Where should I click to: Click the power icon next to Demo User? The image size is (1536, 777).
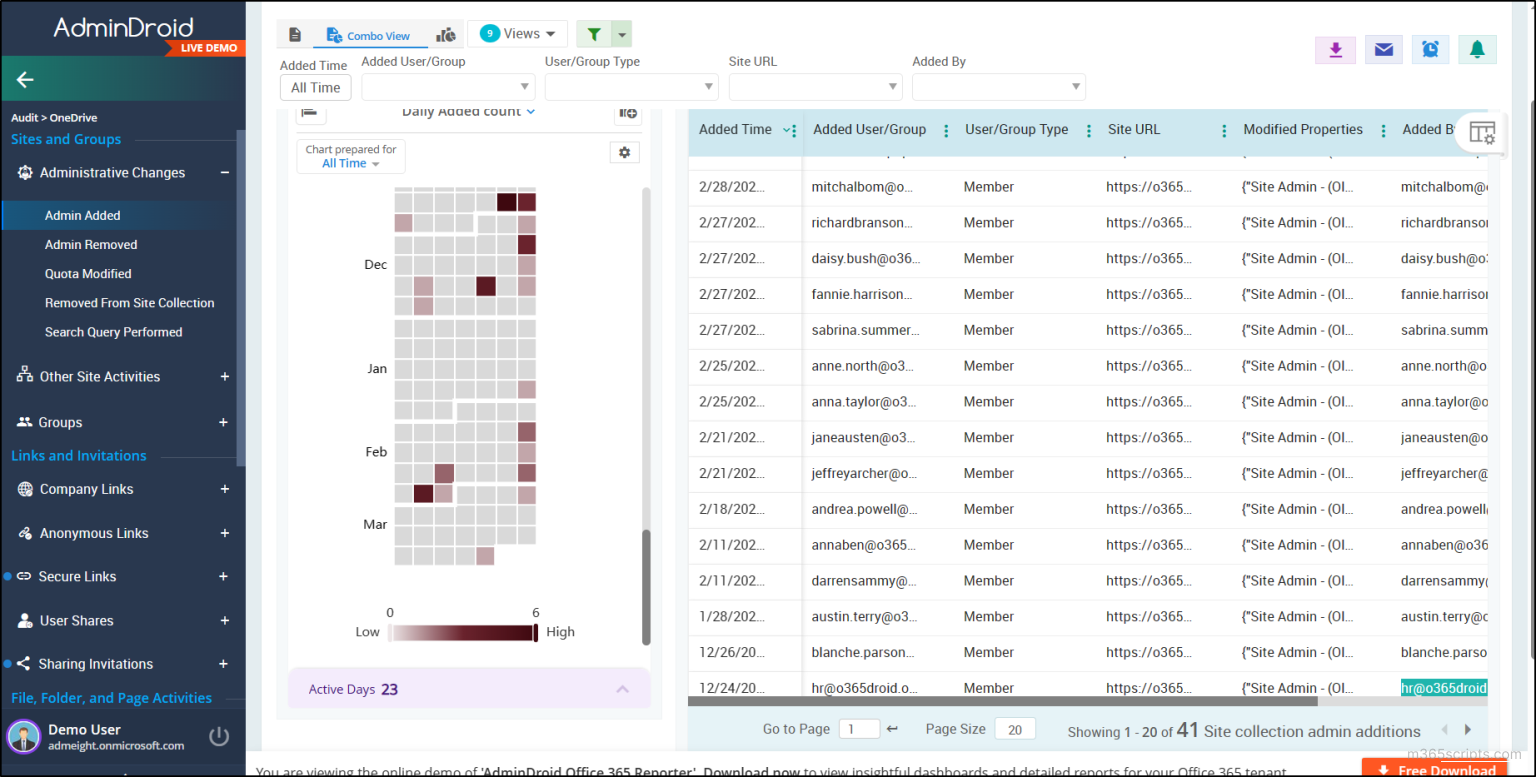[x=219, y=736]
